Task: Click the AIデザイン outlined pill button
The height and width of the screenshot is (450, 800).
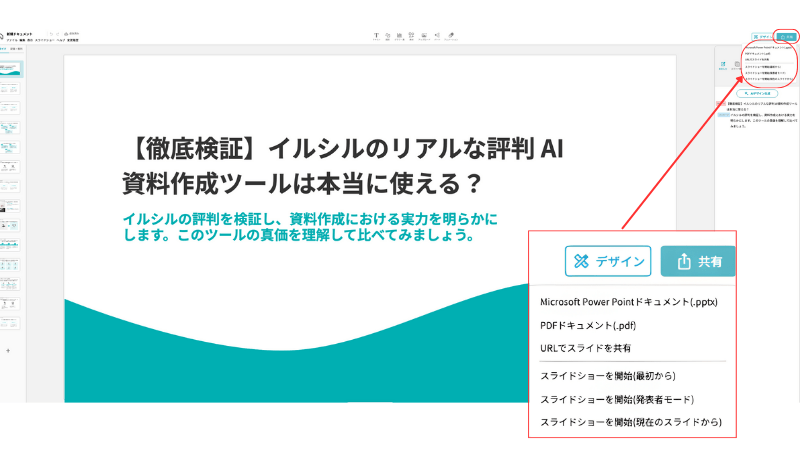Action: coord(757,93)
